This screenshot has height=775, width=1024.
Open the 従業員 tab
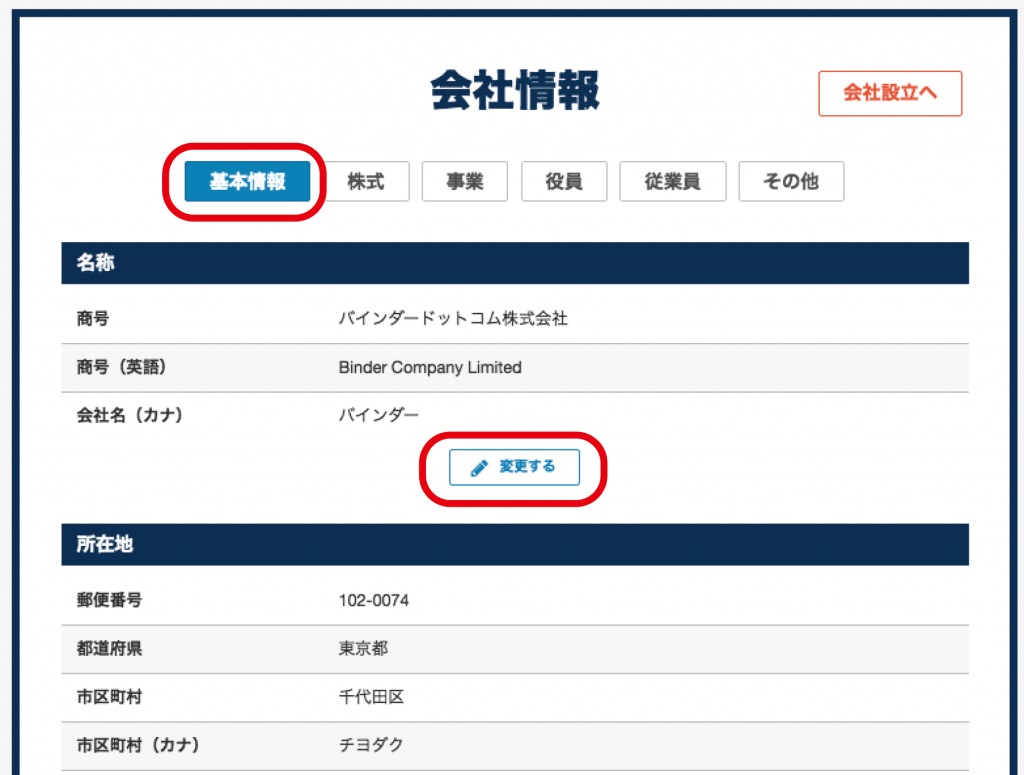(672, 182)
